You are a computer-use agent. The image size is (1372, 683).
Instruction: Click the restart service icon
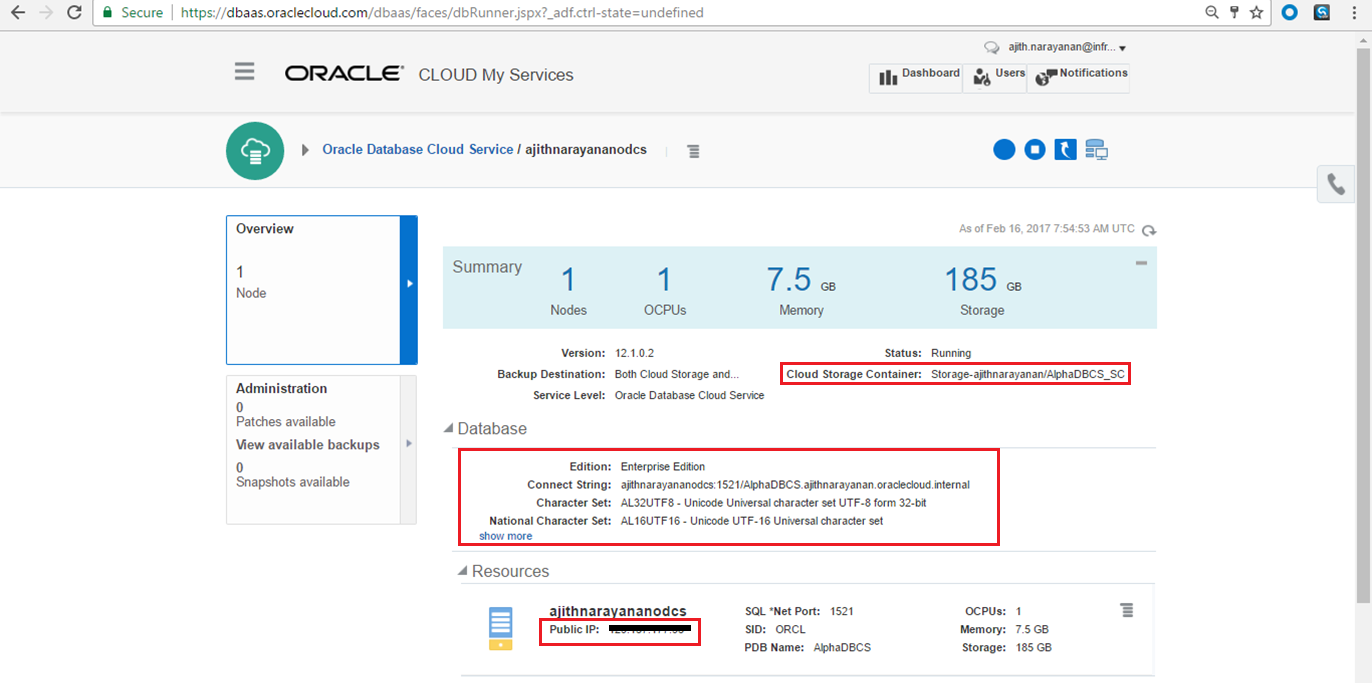(x=1066, y=149)
